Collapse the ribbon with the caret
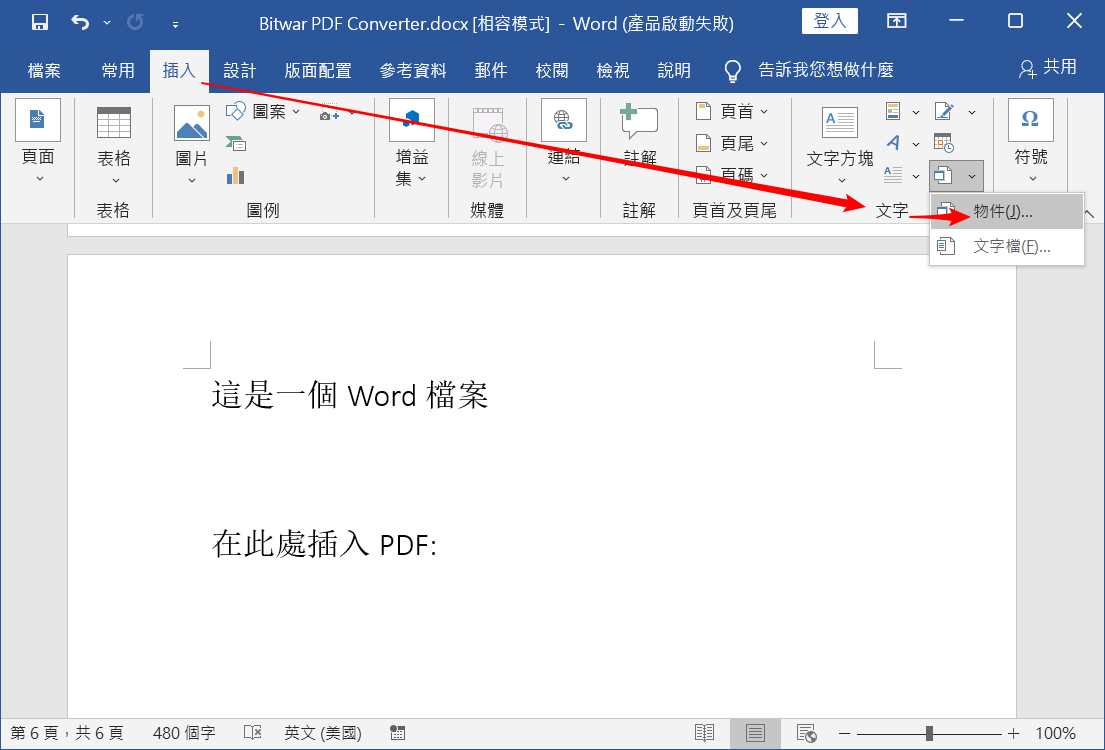This screenshot has height=750, width=1105. [x=1089, y=213]
